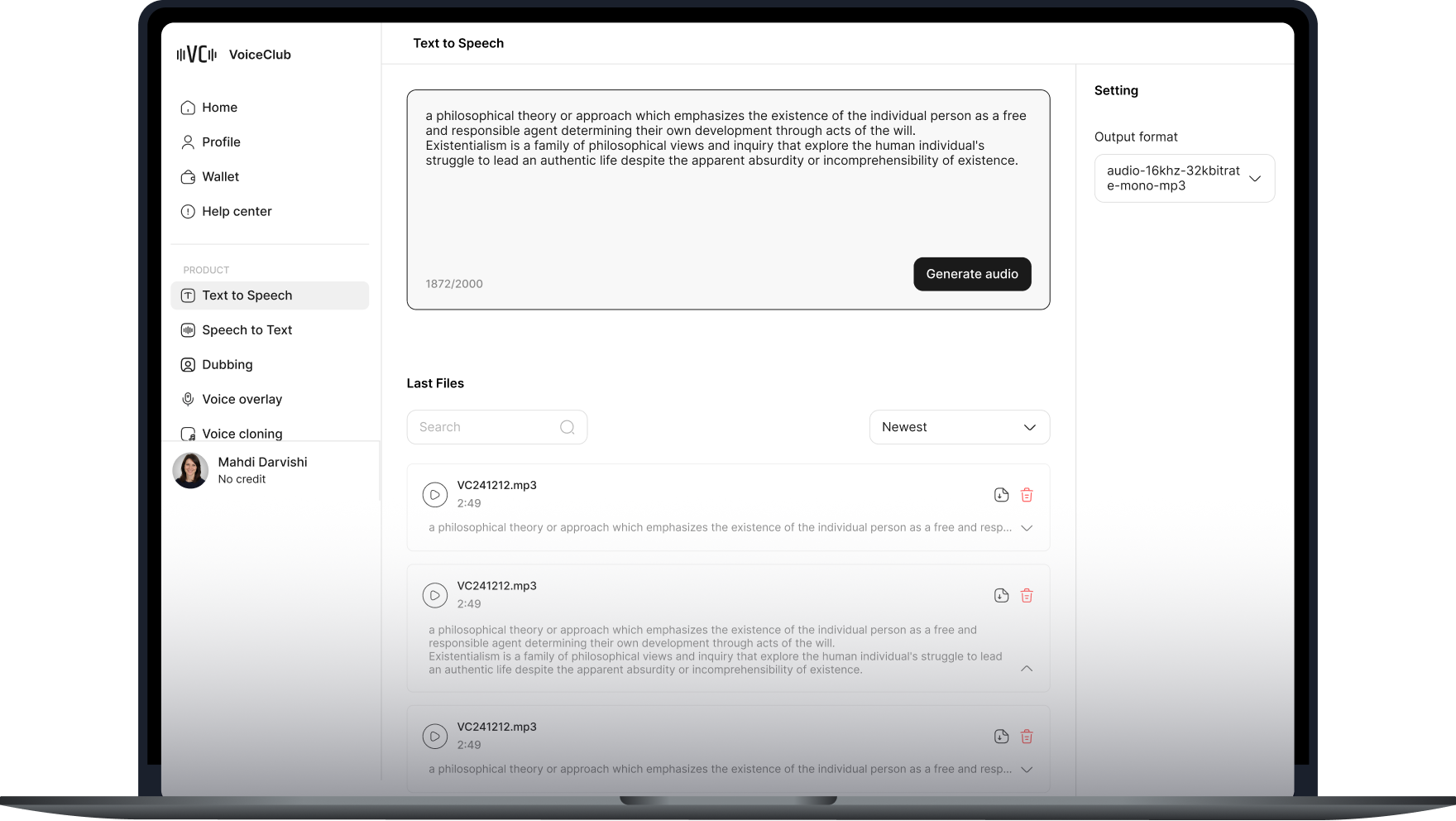Collapse the second file's text description

(x=1027, y=669)
